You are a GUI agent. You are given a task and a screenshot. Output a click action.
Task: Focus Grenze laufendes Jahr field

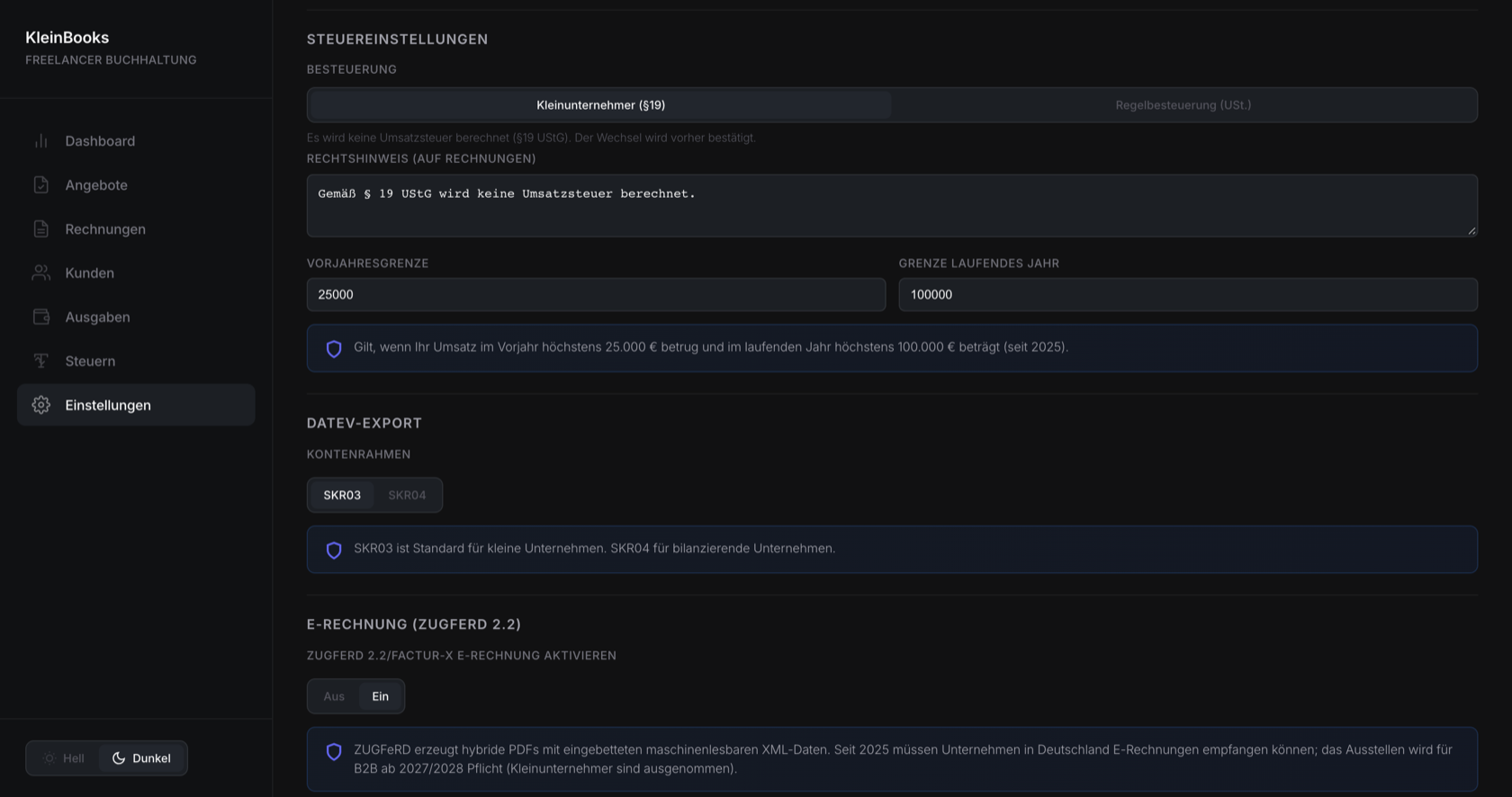click(1188, 295)
